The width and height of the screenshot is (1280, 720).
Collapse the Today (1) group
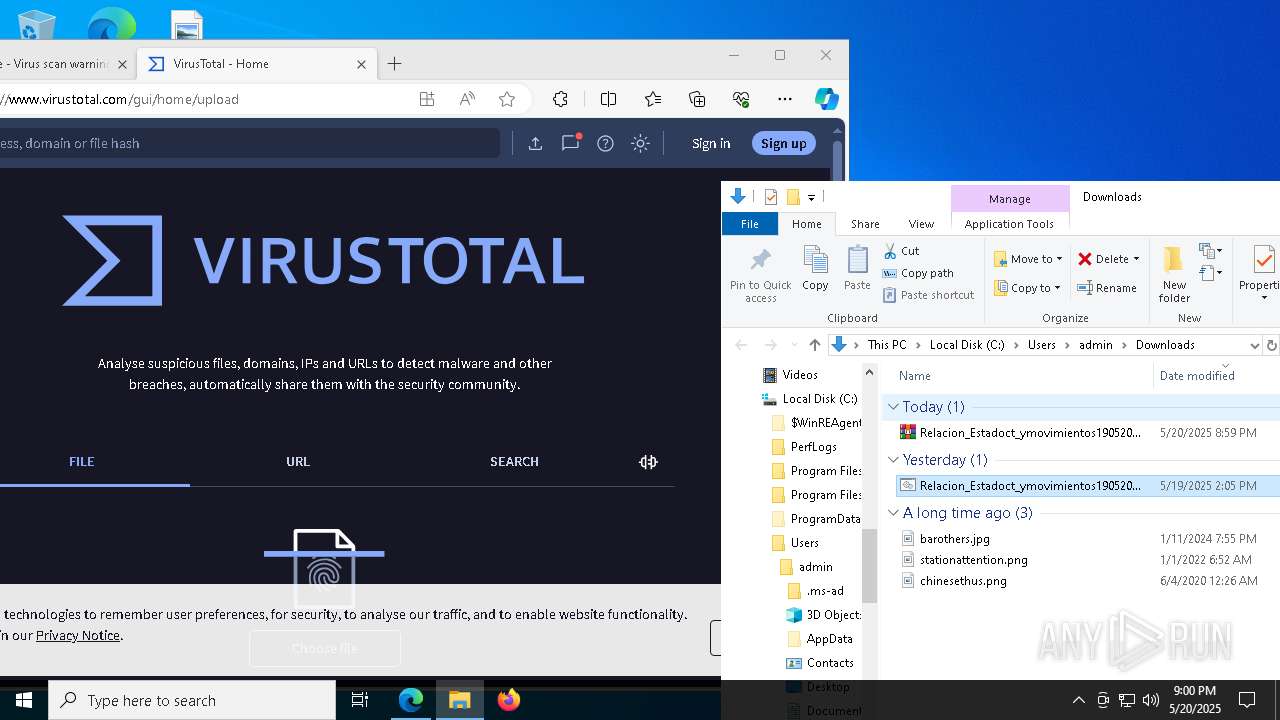pos(893,407)
